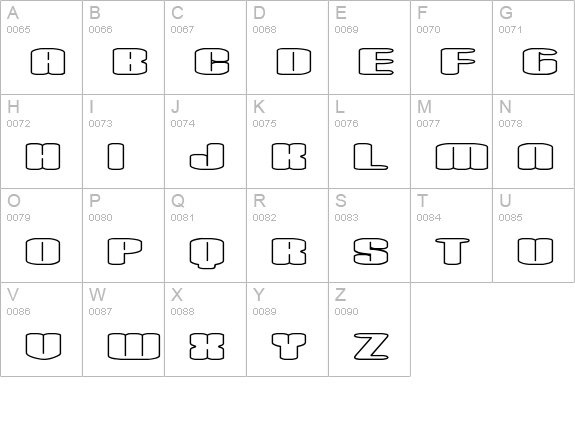The height and width of the screenshot is (421, 575).
Task: Select the outlined B glyph preview
Action: point(130,62)
